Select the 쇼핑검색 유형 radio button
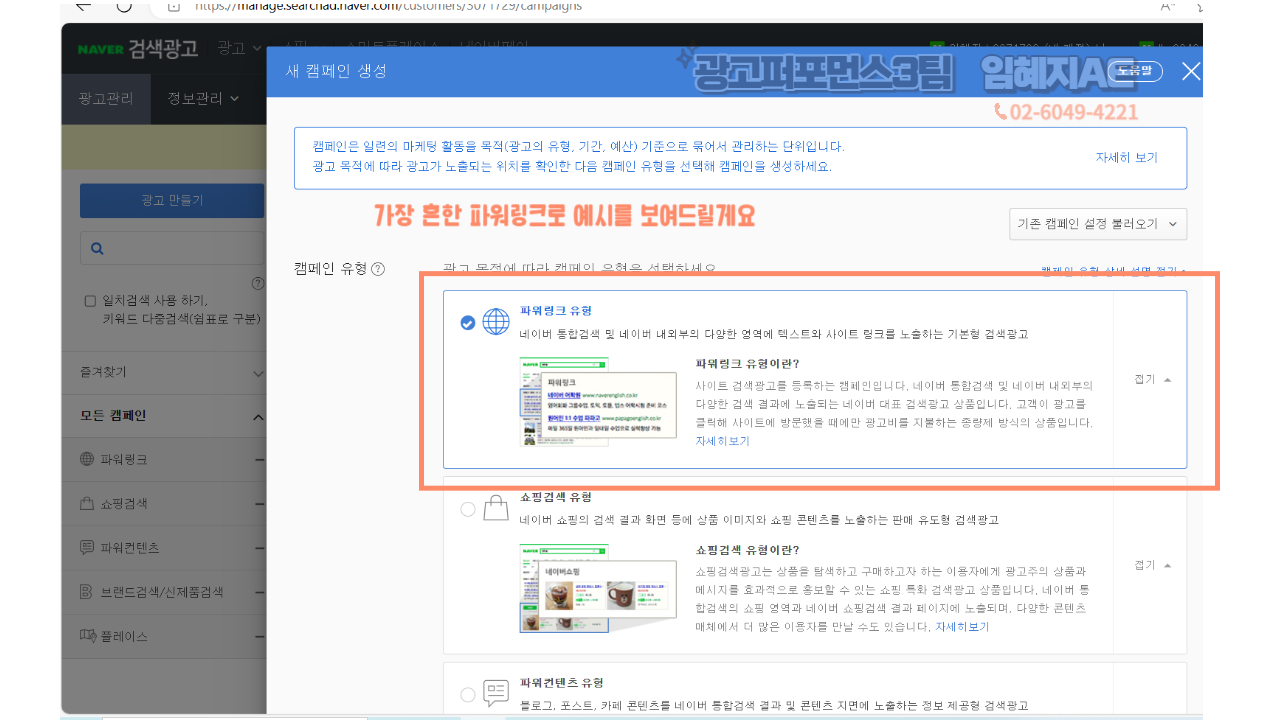The height and width of the screenshot is (720, 1280). (x=468, y=509)
